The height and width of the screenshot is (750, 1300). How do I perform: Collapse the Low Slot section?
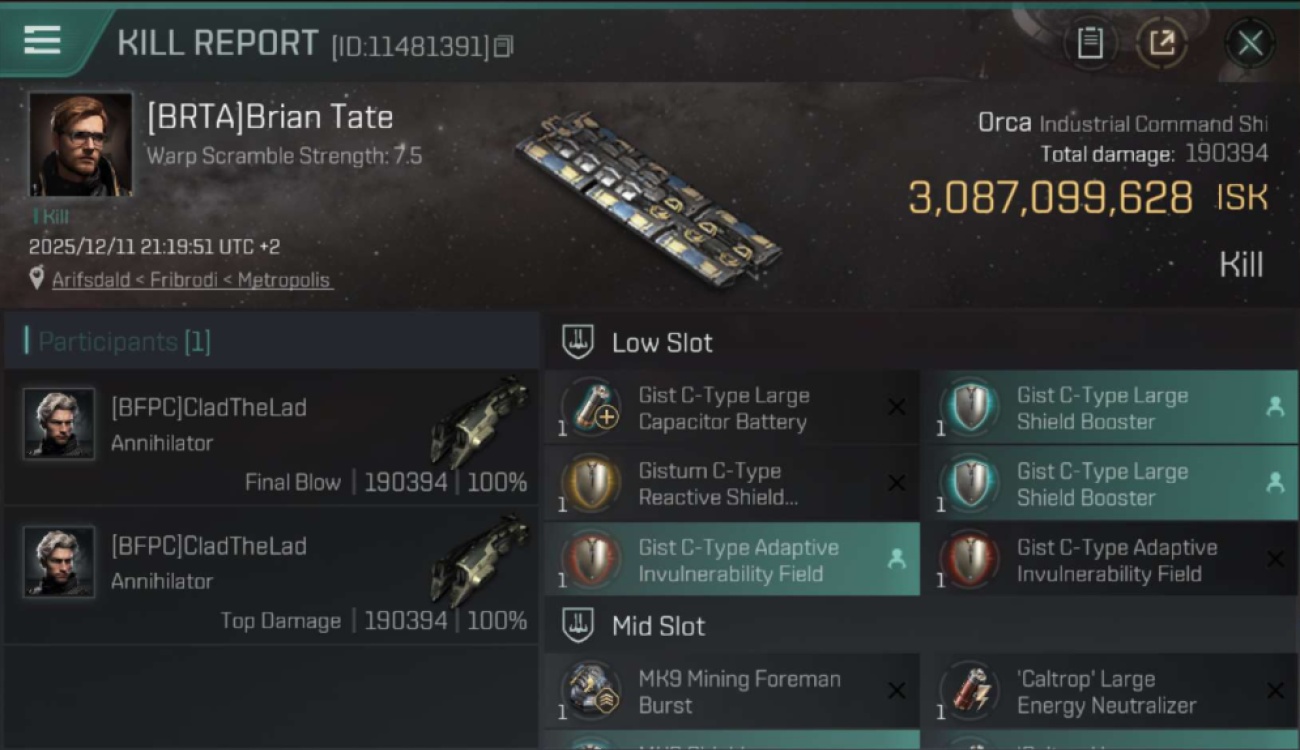pos(579,342)
